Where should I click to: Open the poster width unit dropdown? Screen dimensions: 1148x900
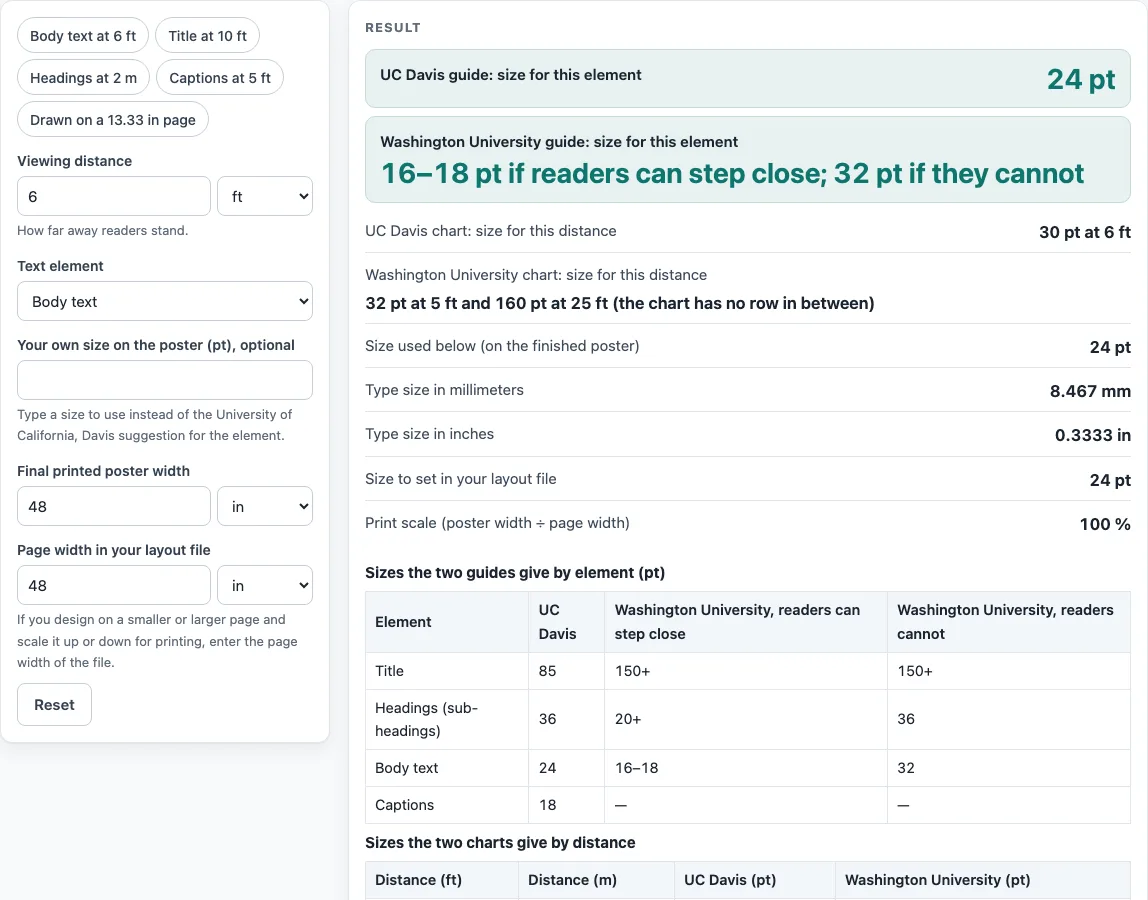[x=265, y=507]
